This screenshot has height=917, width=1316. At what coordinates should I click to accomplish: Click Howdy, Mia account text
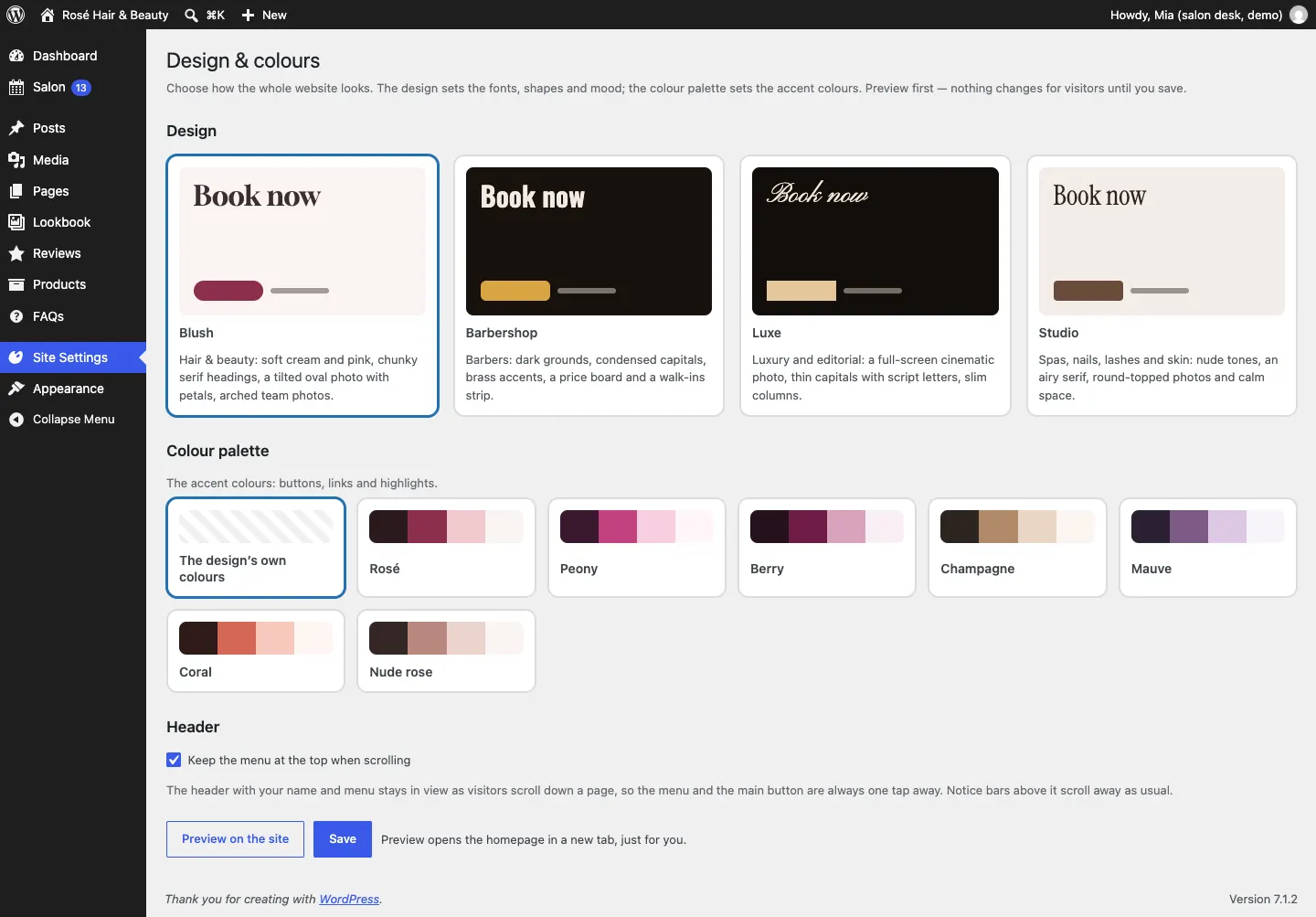1196,15
